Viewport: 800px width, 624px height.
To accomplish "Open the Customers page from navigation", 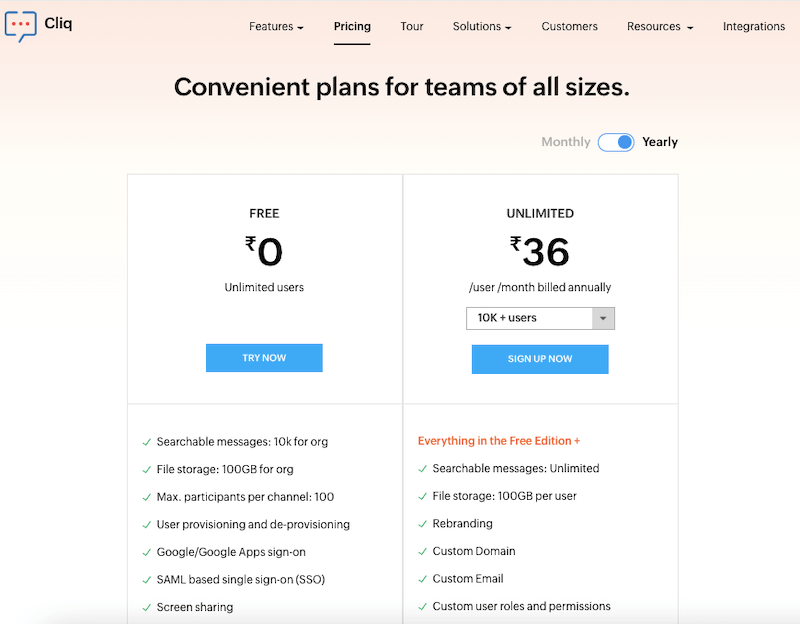I will click(569, 27).
